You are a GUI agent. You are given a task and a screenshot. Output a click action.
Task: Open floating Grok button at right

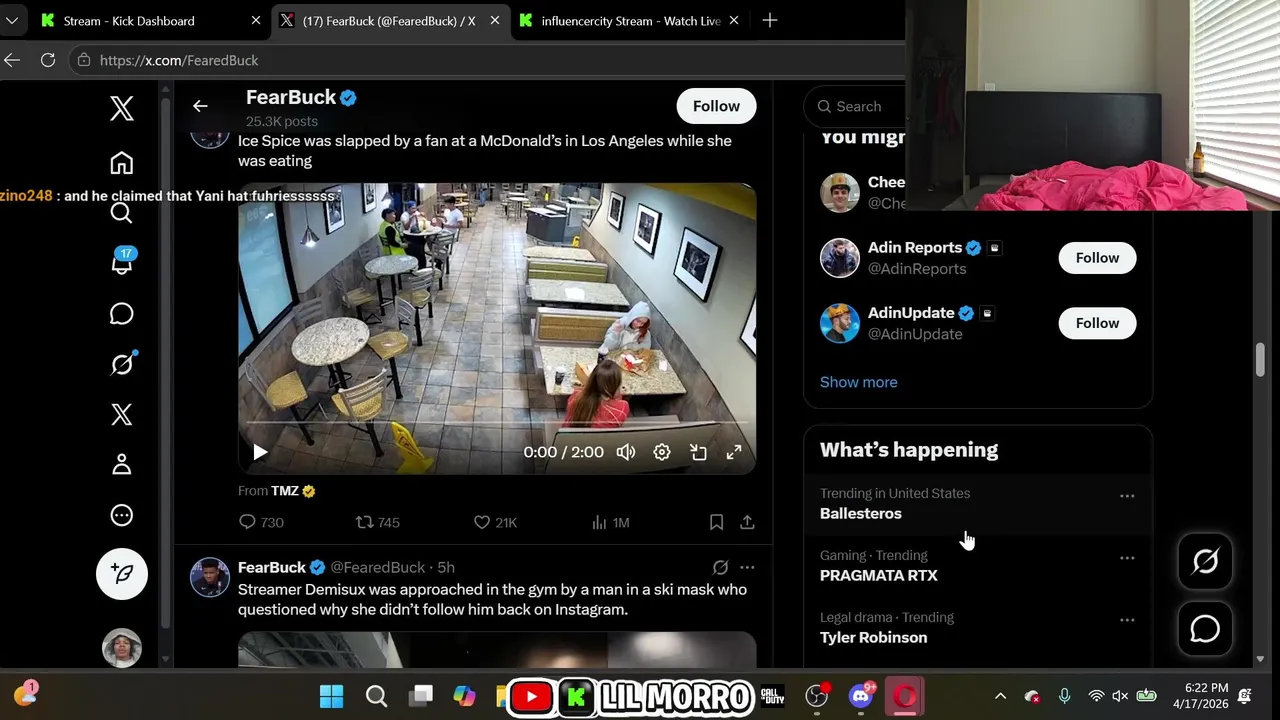pos(1205,562)
